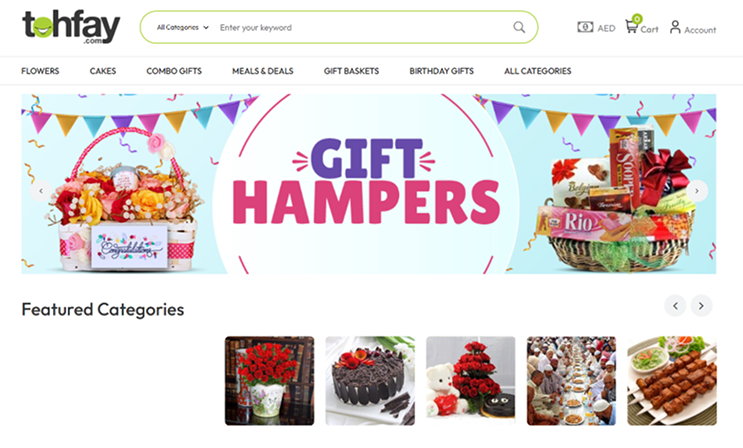Viewport: 743px width, 448px height.
Task: Open the ALL CATEGORIES menu
Action: 537,71
